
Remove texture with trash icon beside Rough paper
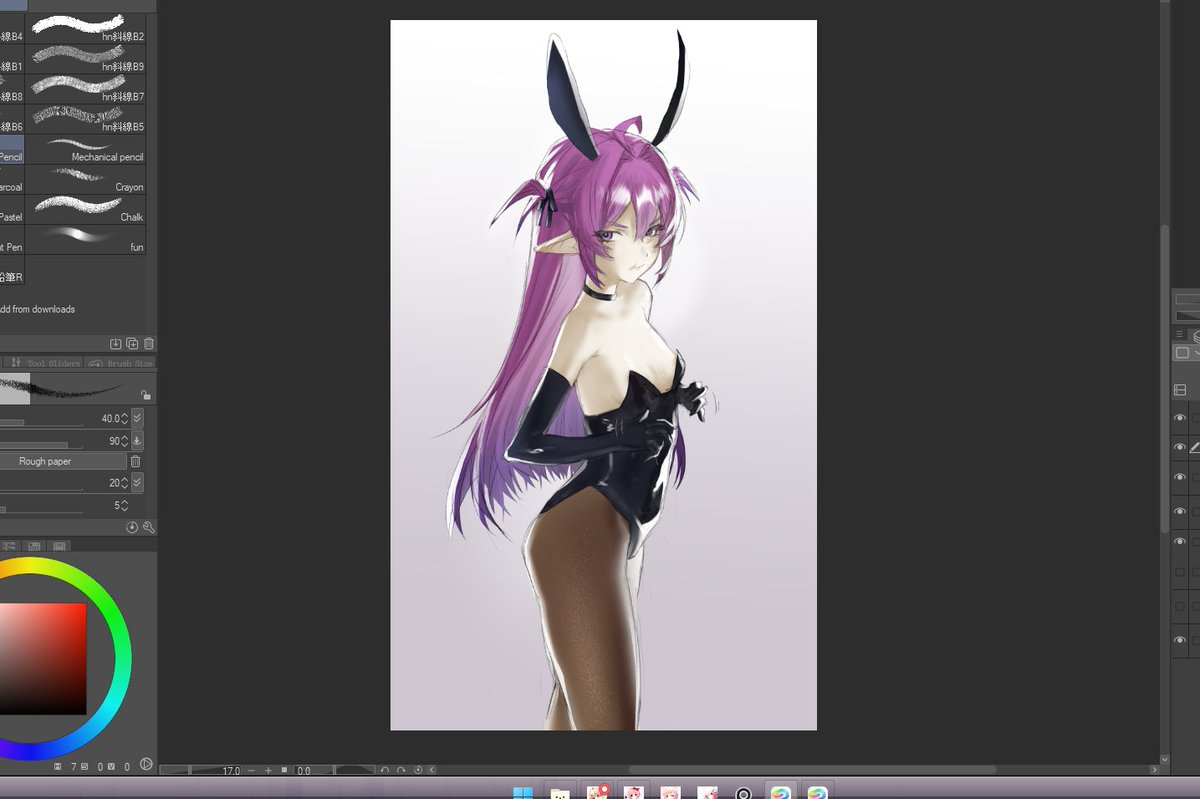tap(136, 461)
